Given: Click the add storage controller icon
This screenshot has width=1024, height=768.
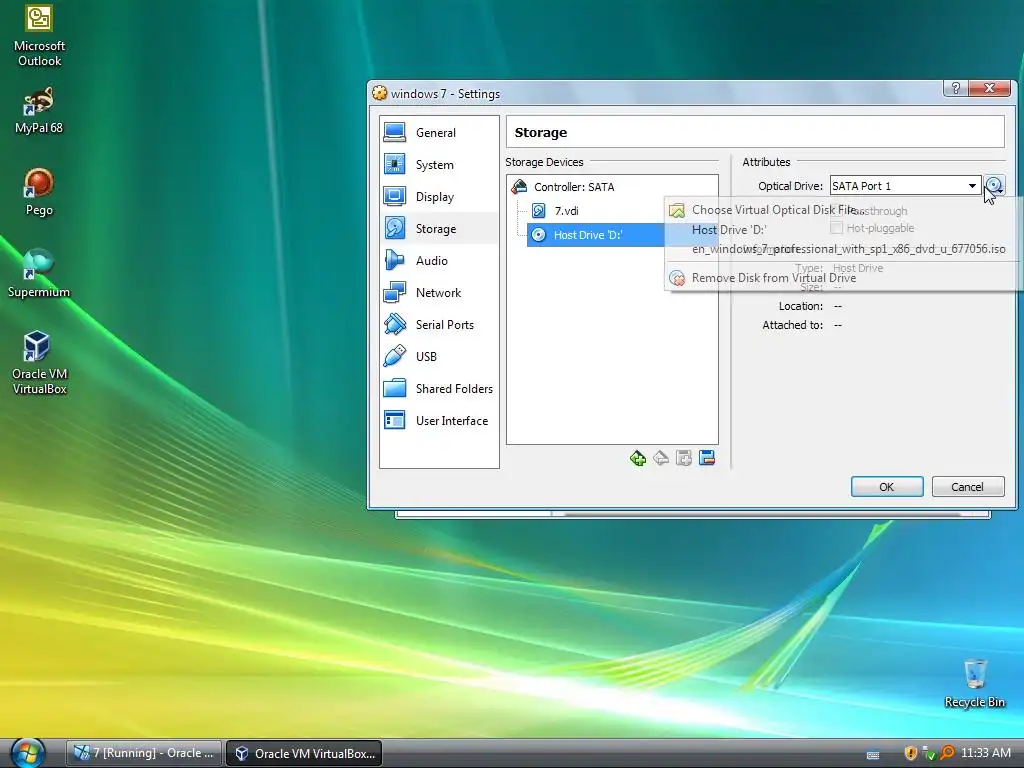Looking at the screenshot, I should point(638,458).
